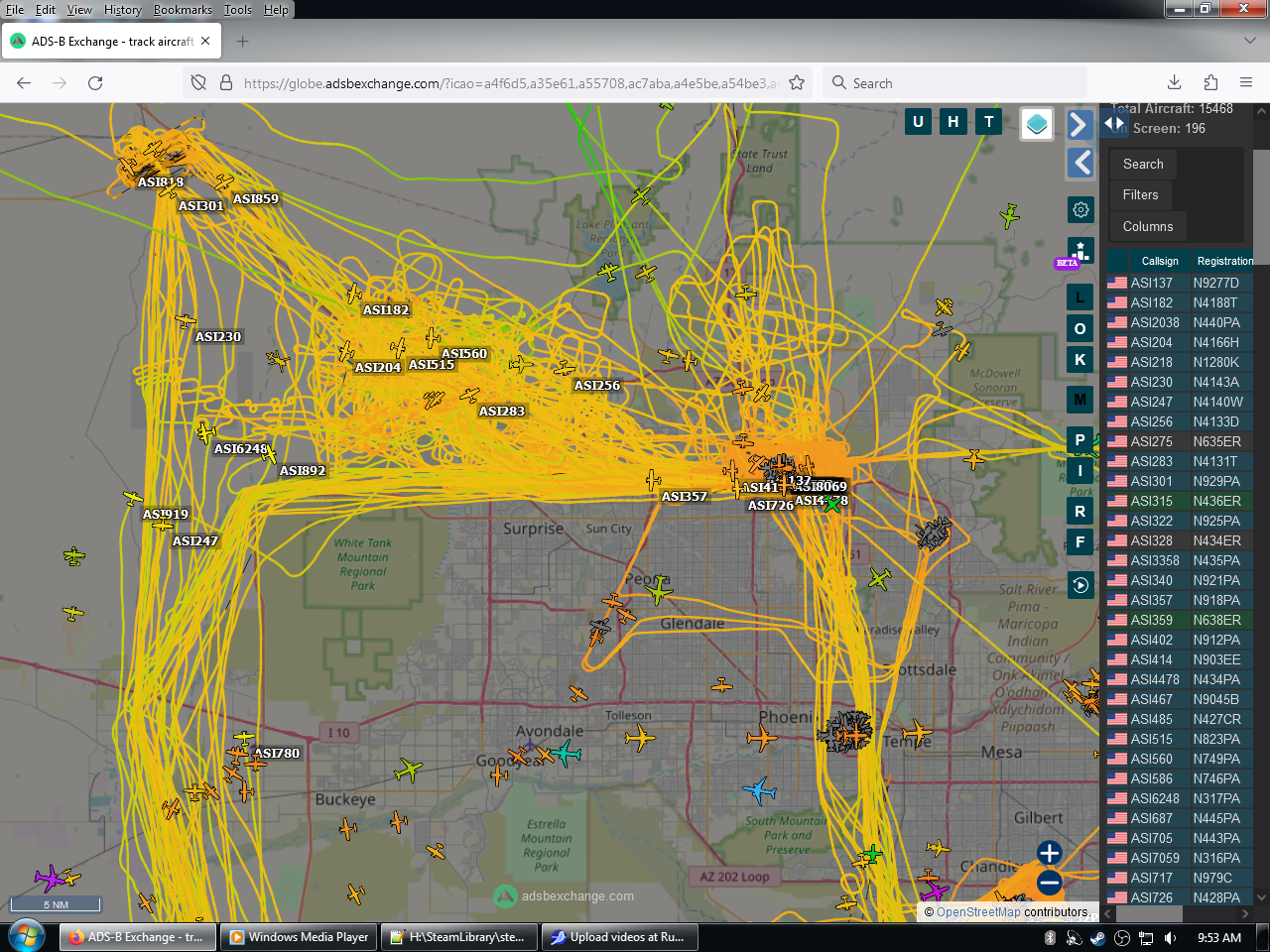
Task: Open the View menu
Action: [79, 10]
